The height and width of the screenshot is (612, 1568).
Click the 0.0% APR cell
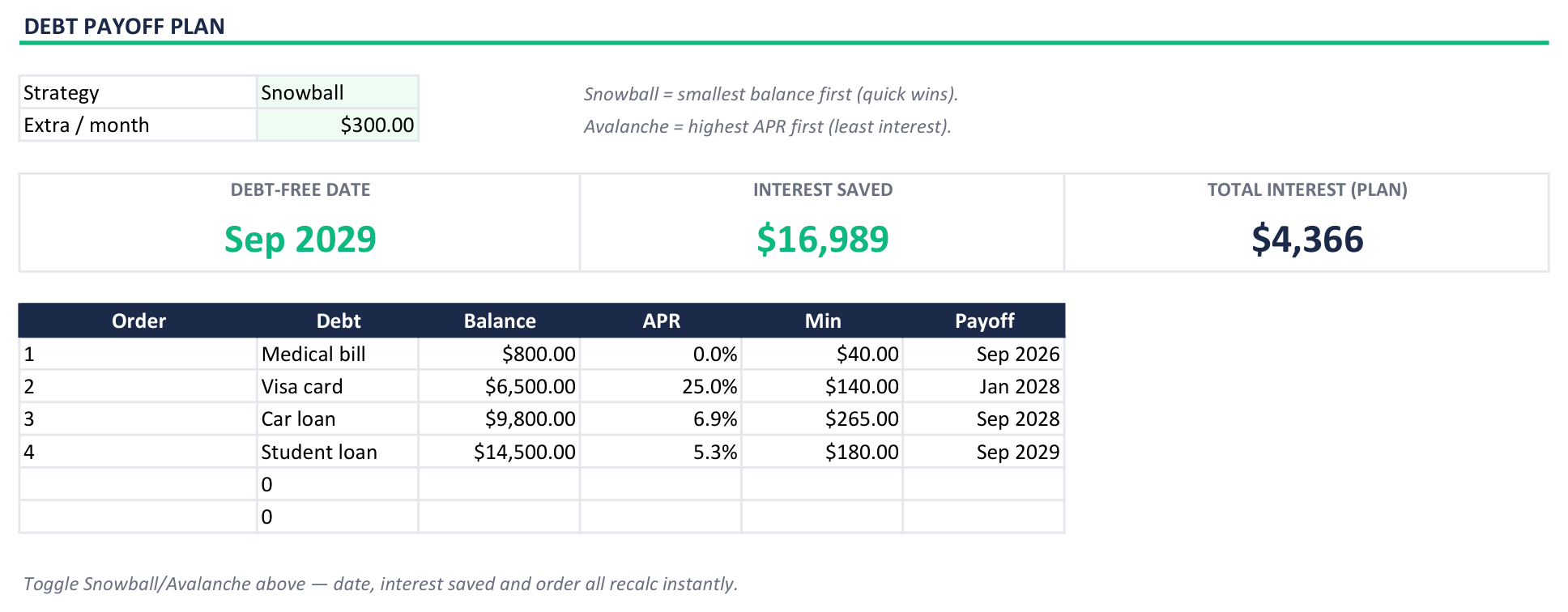[x=661, y=354]
